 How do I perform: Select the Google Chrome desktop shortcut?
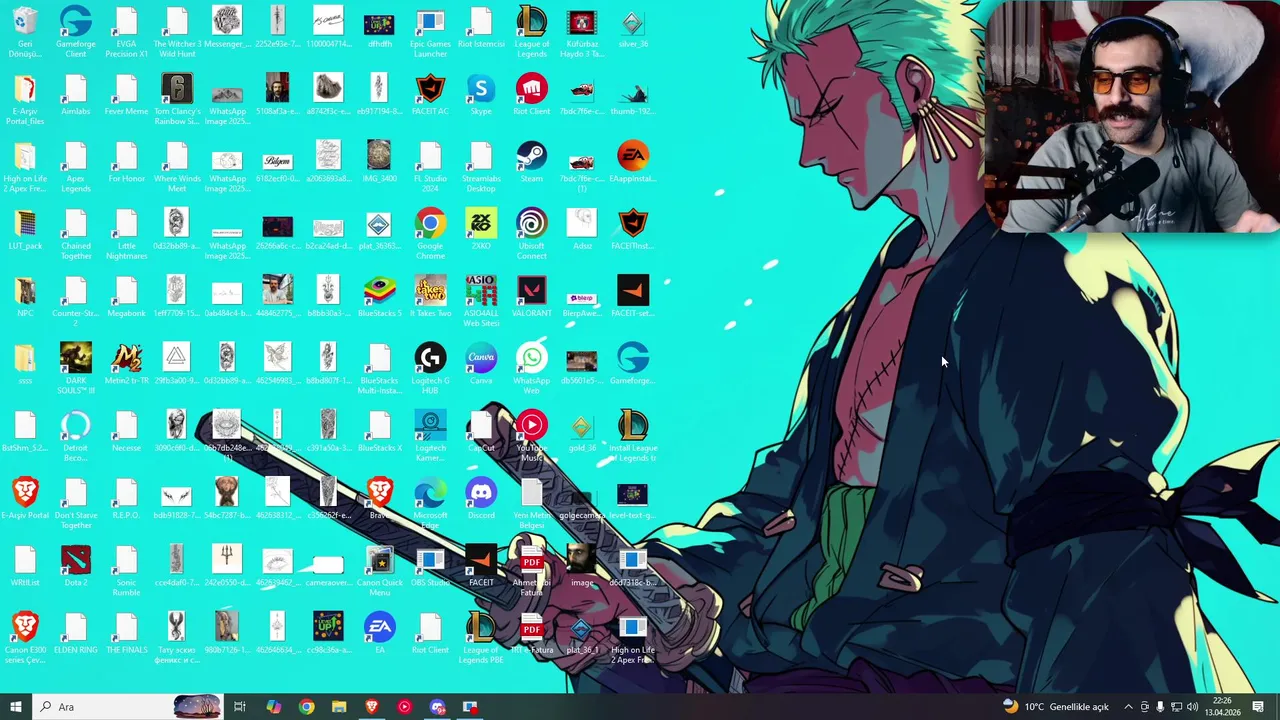coord(430,234)
